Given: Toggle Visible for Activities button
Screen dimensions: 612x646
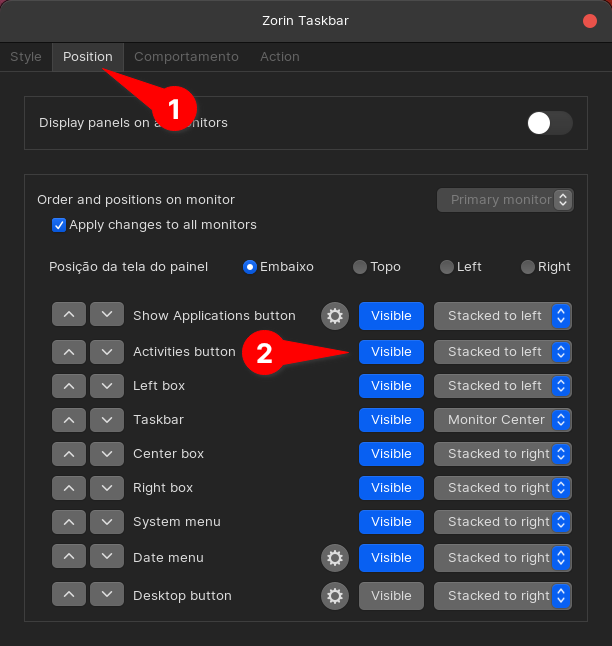Looking at the screenshot, I should [391, 352].
